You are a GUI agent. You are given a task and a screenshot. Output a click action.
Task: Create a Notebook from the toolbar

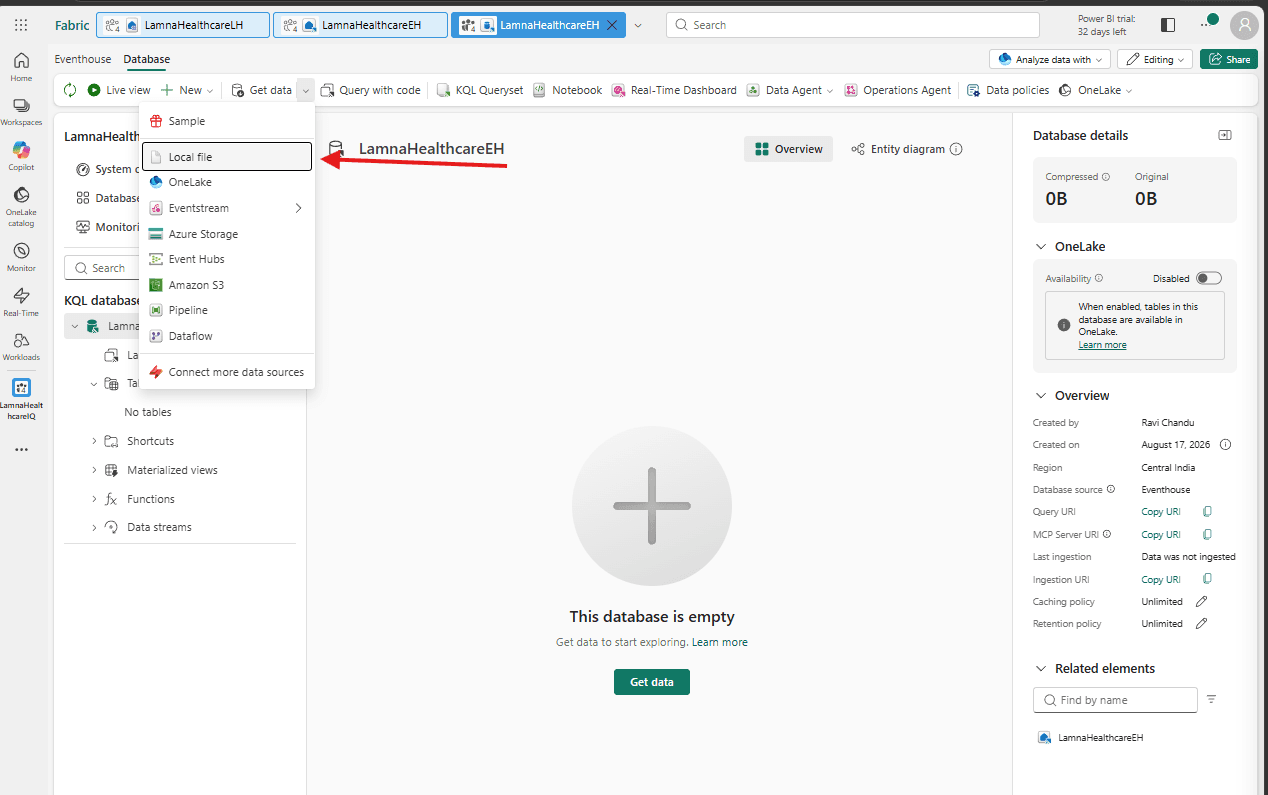coord(568,90)
